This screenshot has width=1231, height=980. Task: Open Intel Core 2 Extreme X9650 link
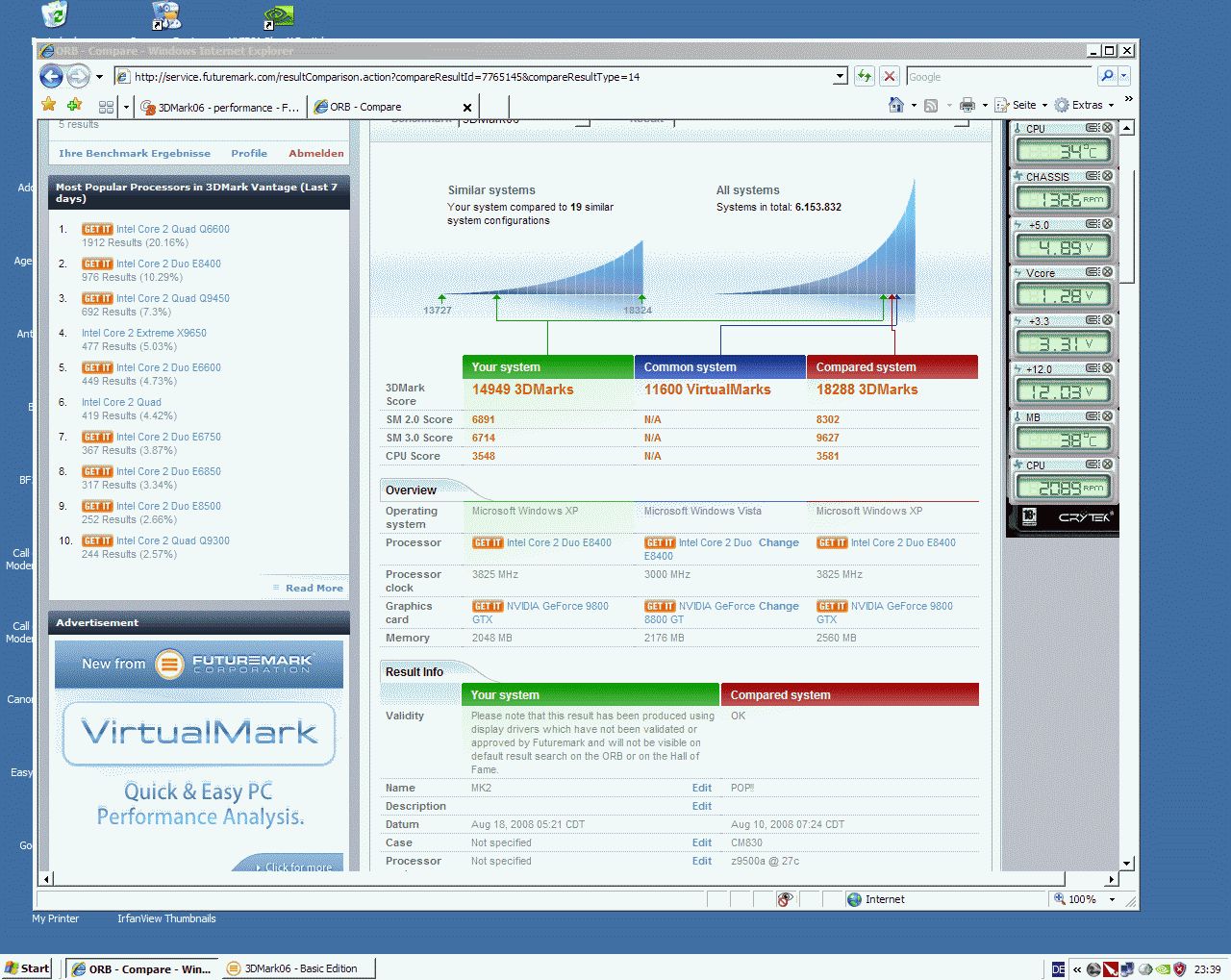point(144,333)
